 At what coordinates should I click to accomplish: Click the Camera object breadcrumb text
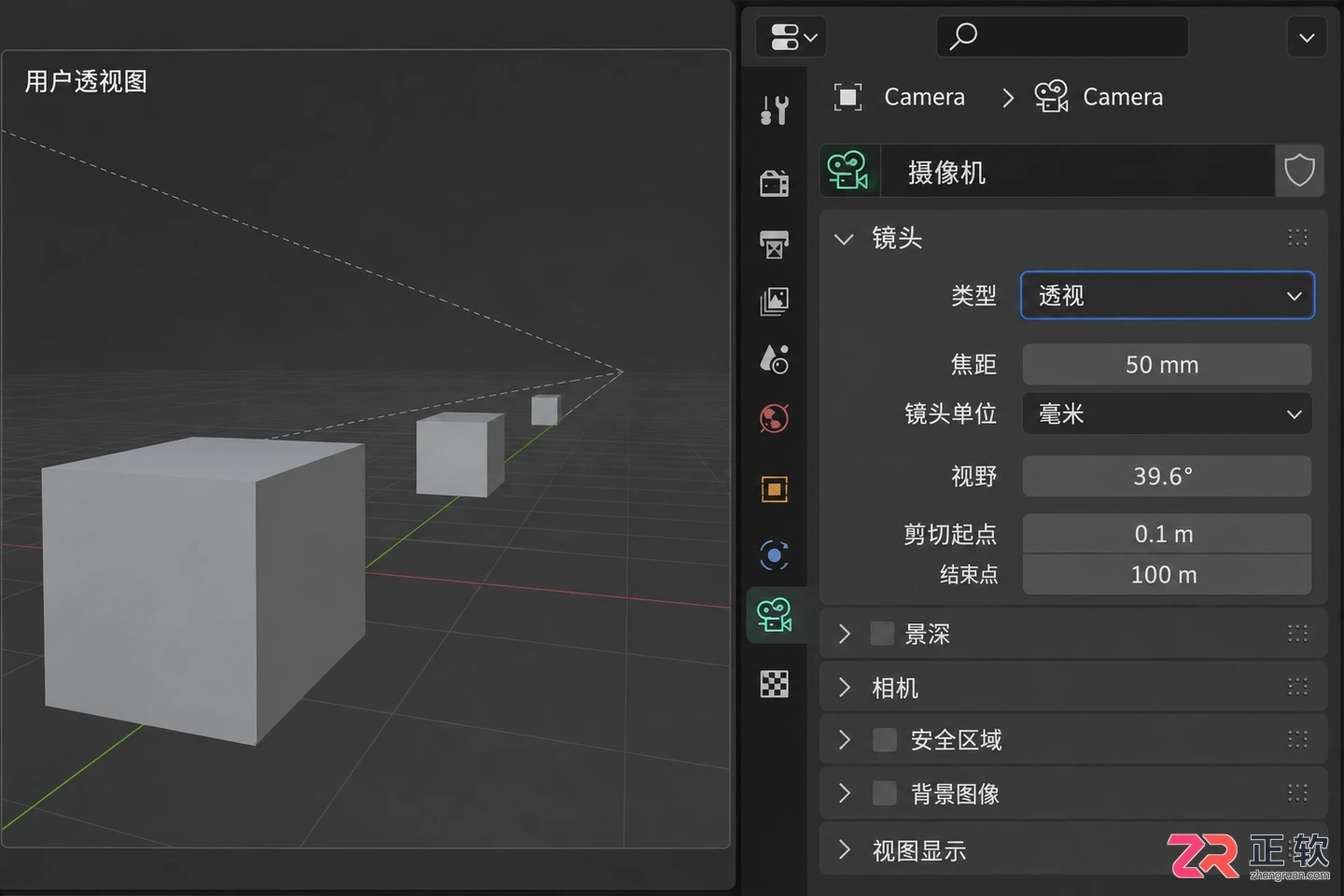point(924,97)
